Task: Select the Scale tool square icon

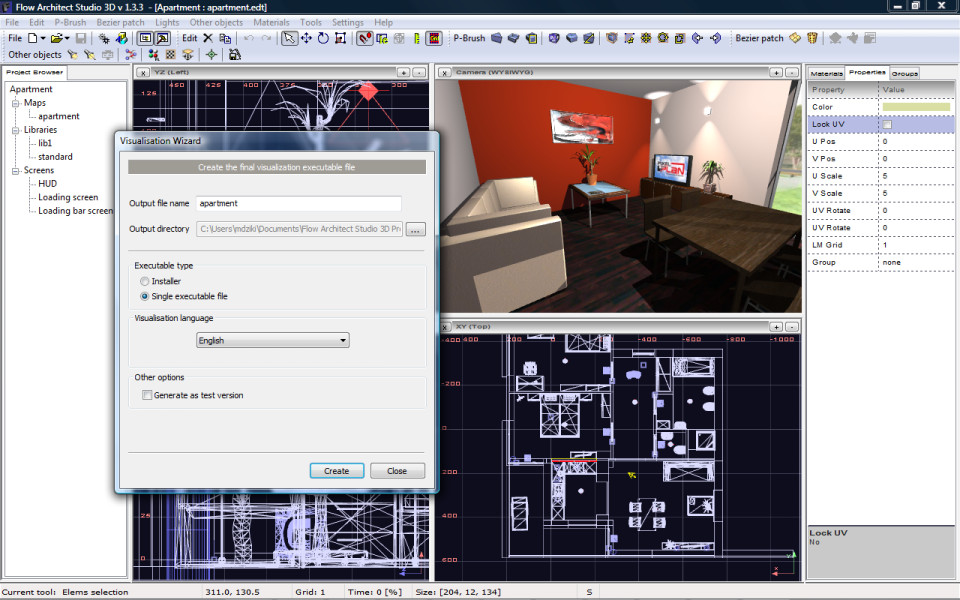Action: 340,38
